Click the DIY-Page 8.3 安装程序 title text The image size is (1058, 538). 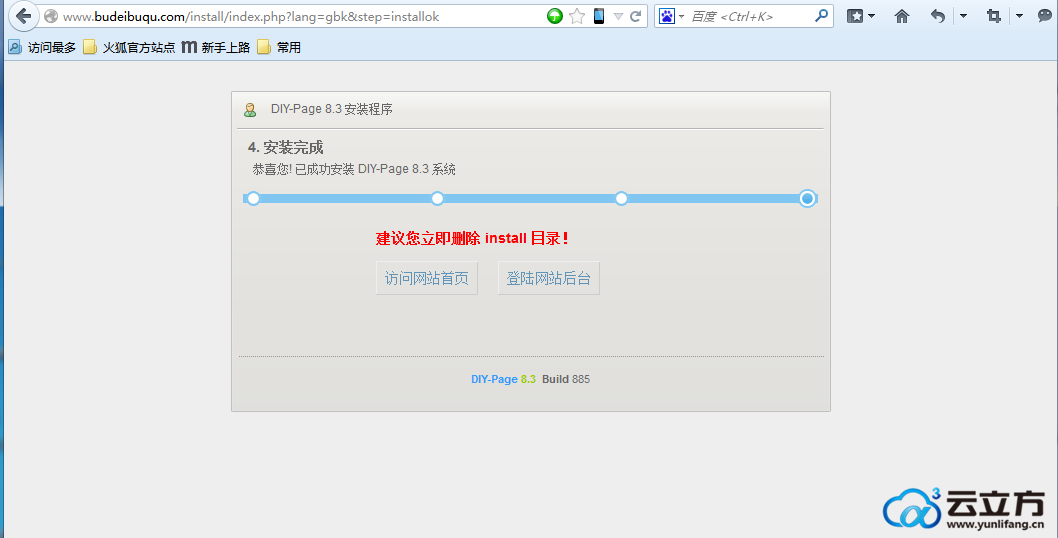(x=331, y=109)
